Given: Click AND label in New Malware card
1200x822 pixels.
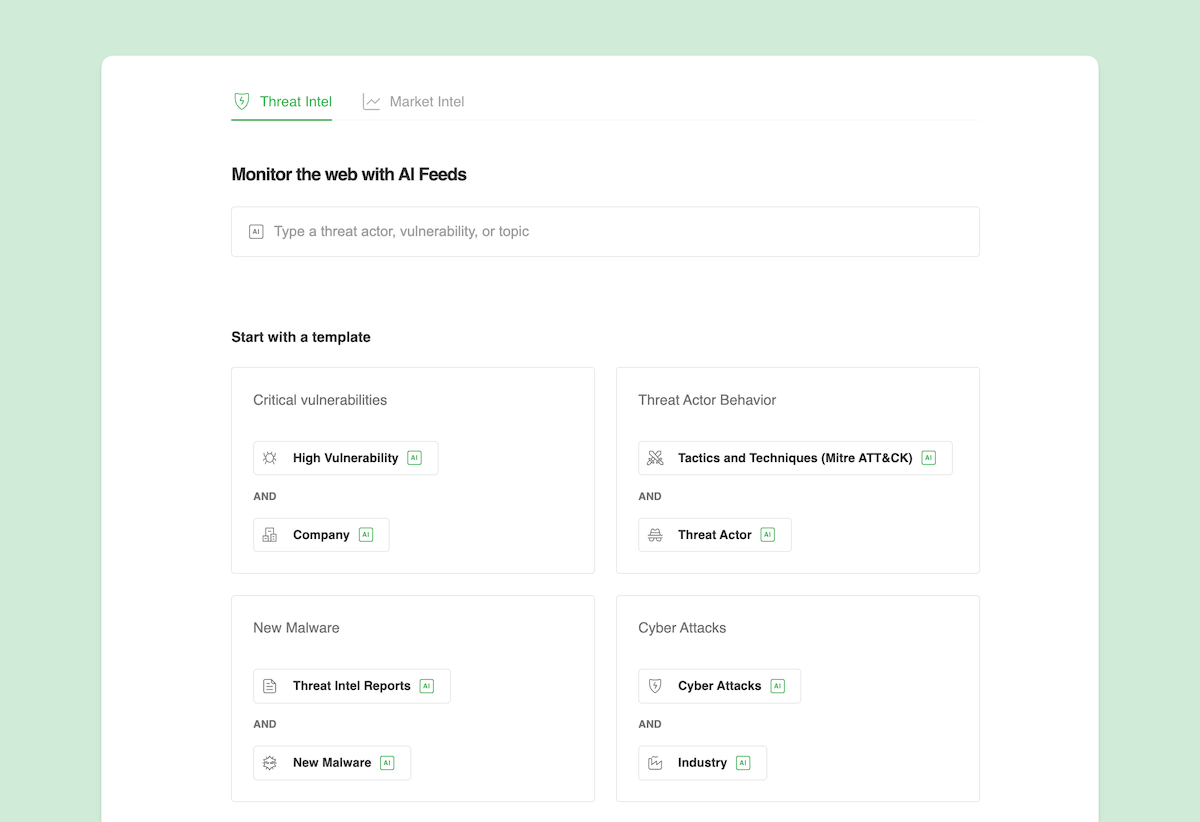Looking at the screenshot, I should 265,724.
